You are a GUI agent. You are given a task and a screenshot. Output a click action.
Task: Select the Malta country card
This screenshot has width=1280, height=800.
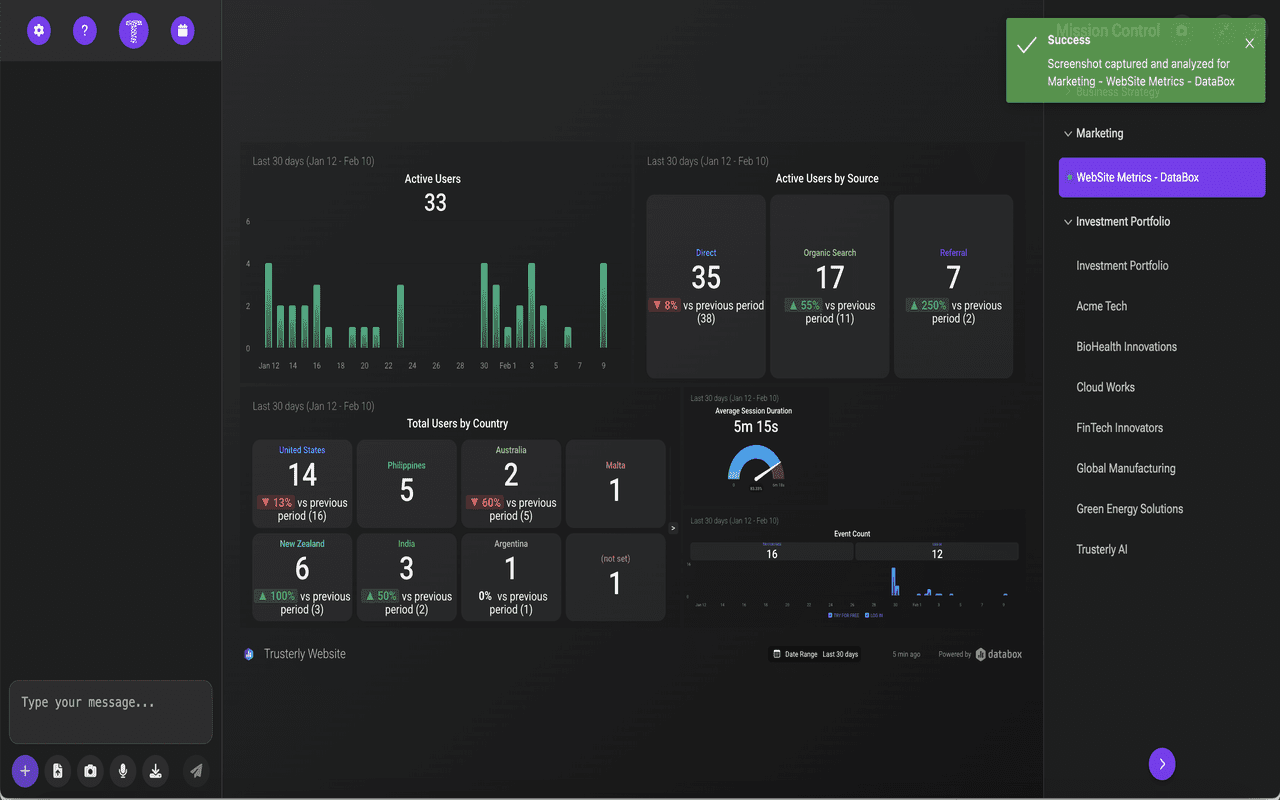tap(615, 484)
